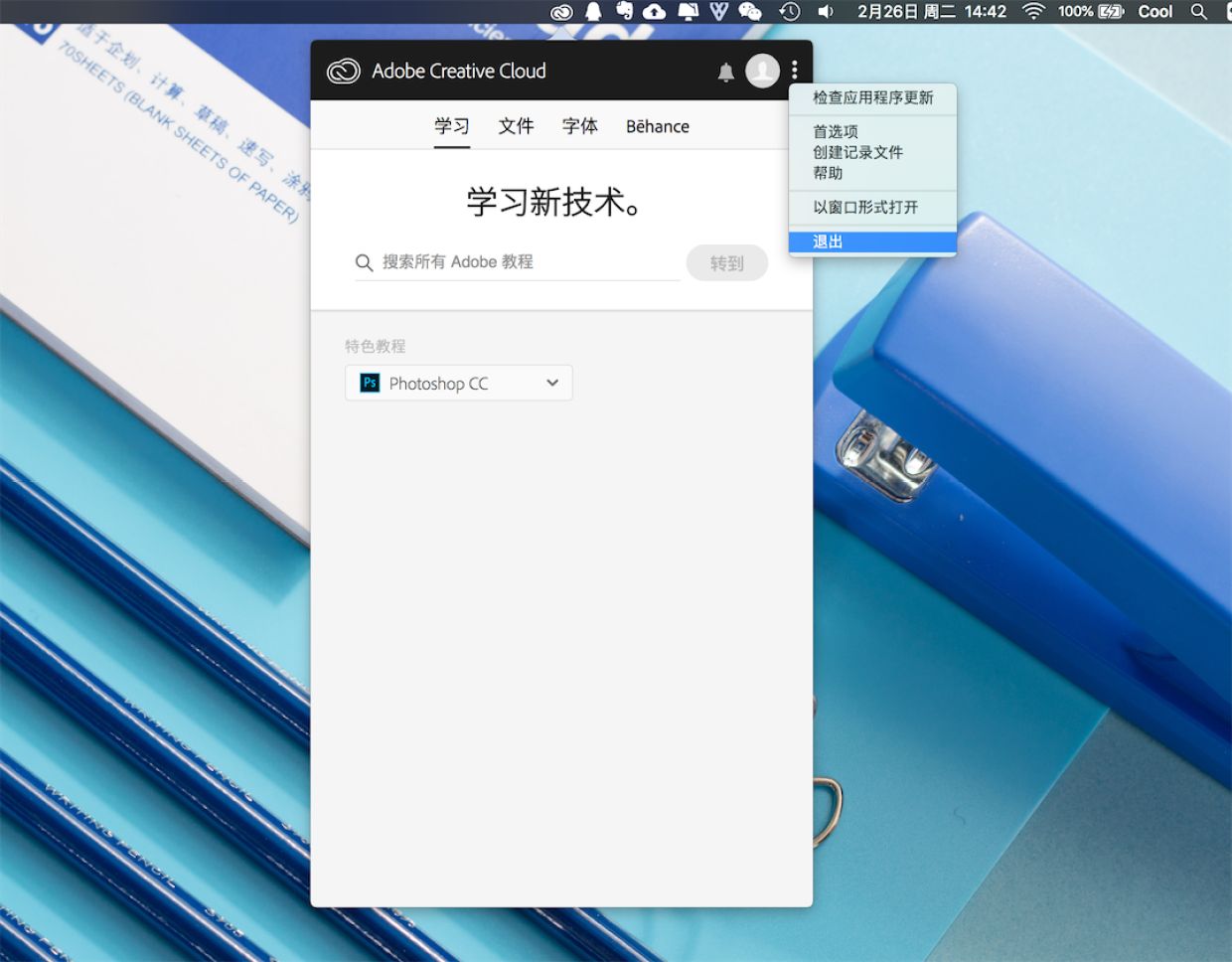Click the Adobe Creative Cloud logo in the panel header
Screen dimensions: 1232x962
[x=344, y=72]
